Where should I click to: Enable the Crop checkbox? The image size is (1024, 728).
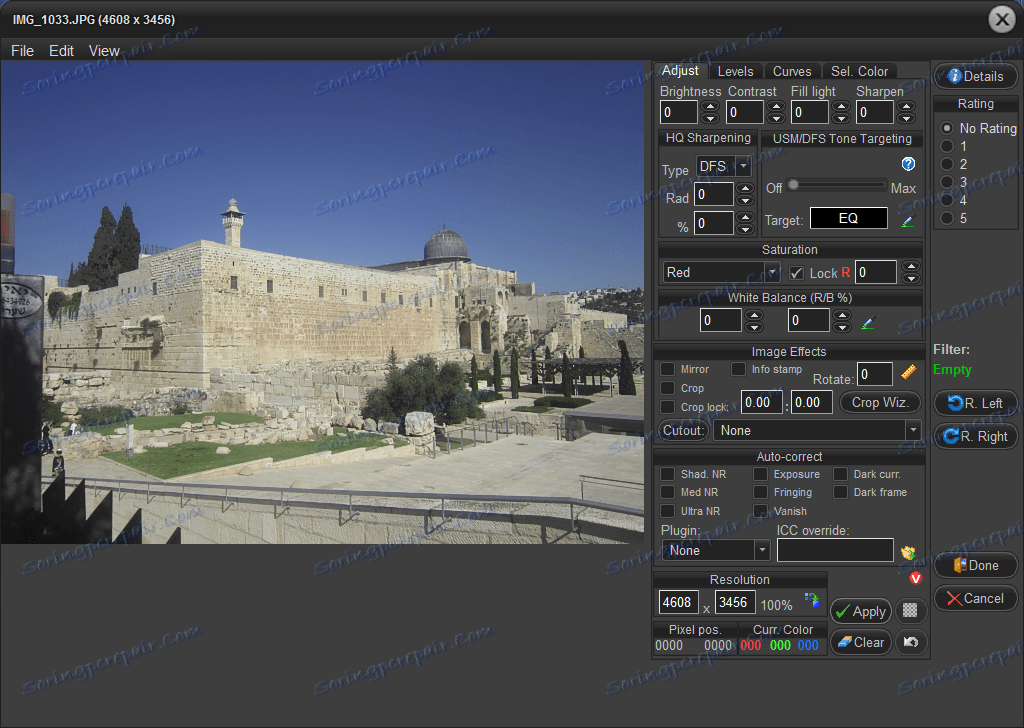[x=667, y=388]
